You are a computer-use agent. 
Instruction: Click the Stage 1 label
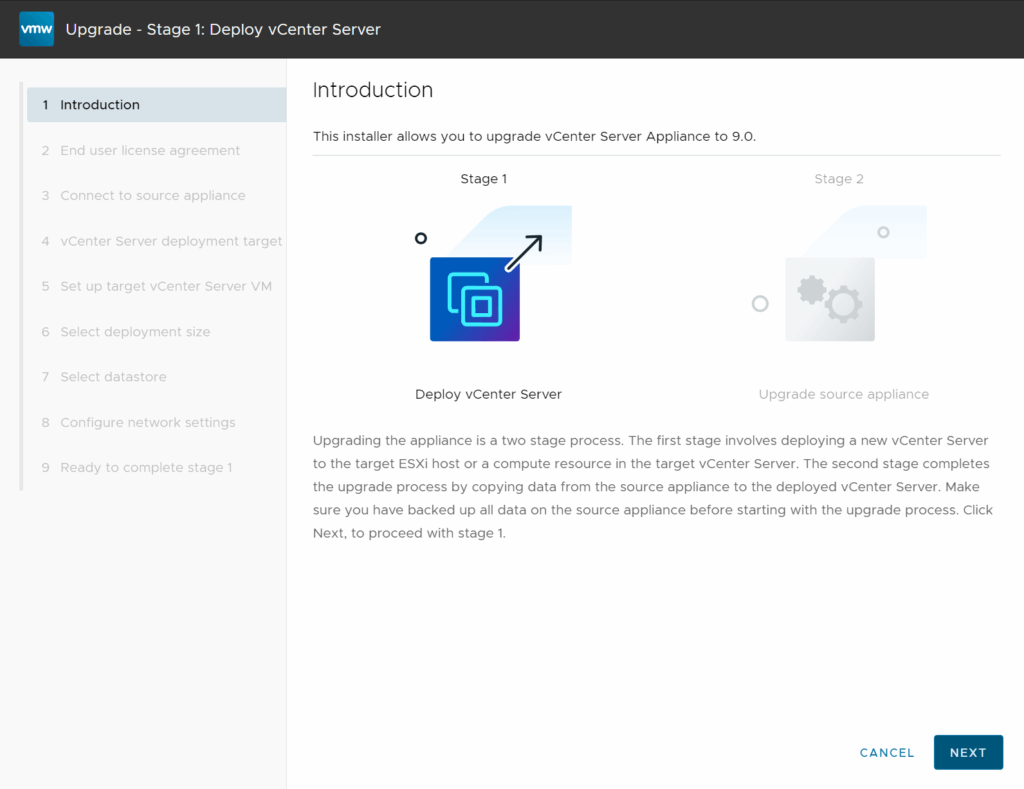pyautogui.click(x=483, y=179)
